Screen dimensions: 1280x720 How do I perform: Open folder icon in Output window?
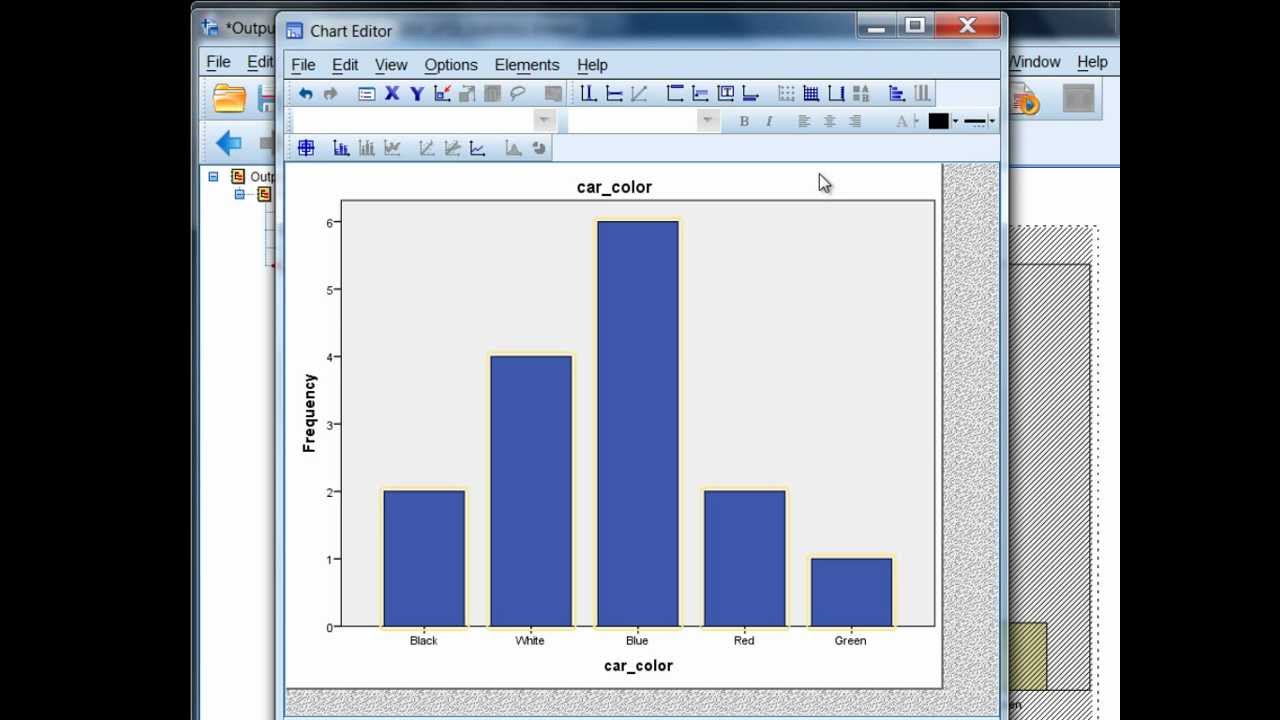(x=229, y=98)
